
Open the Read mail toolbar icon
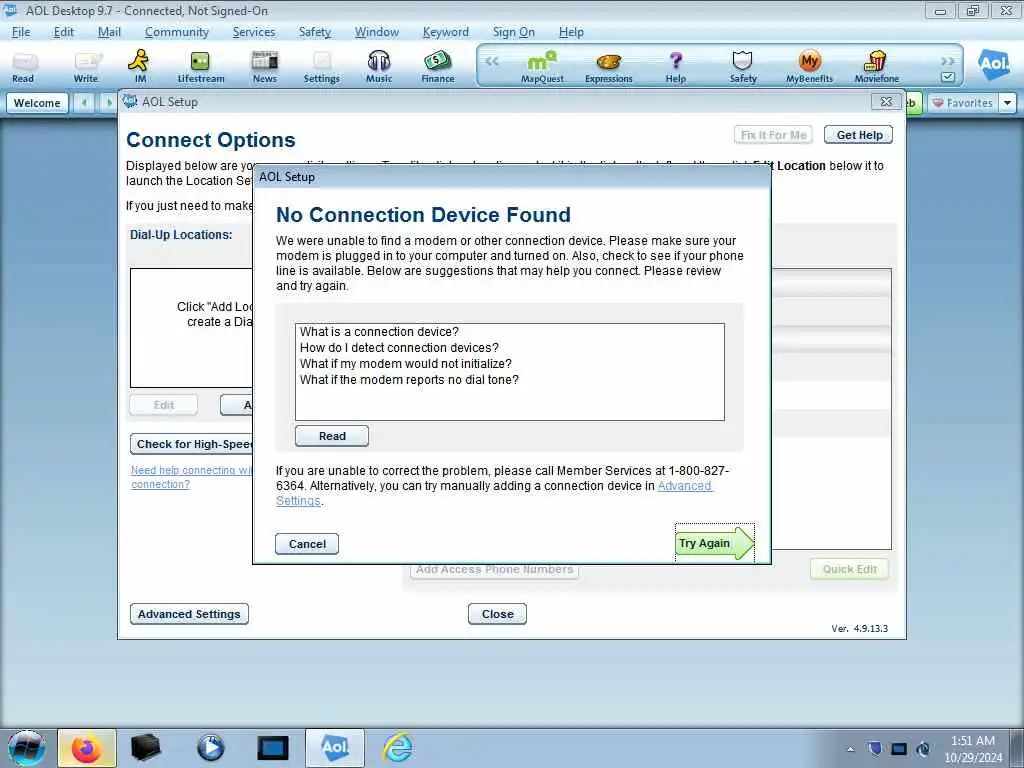point(24,67)
